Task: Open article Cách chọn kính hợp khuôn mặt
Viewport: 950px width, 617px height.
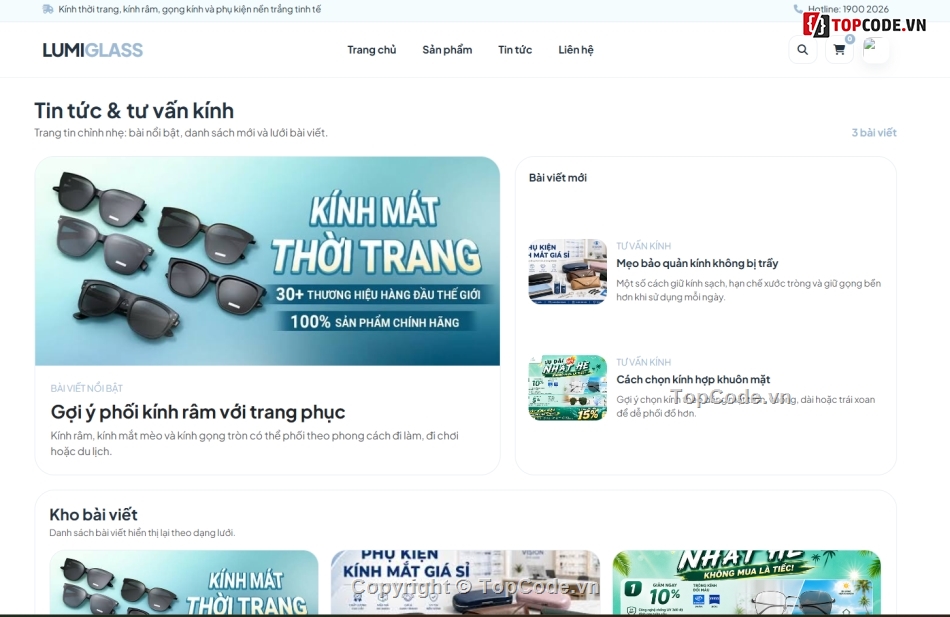Action: point(693,379)
